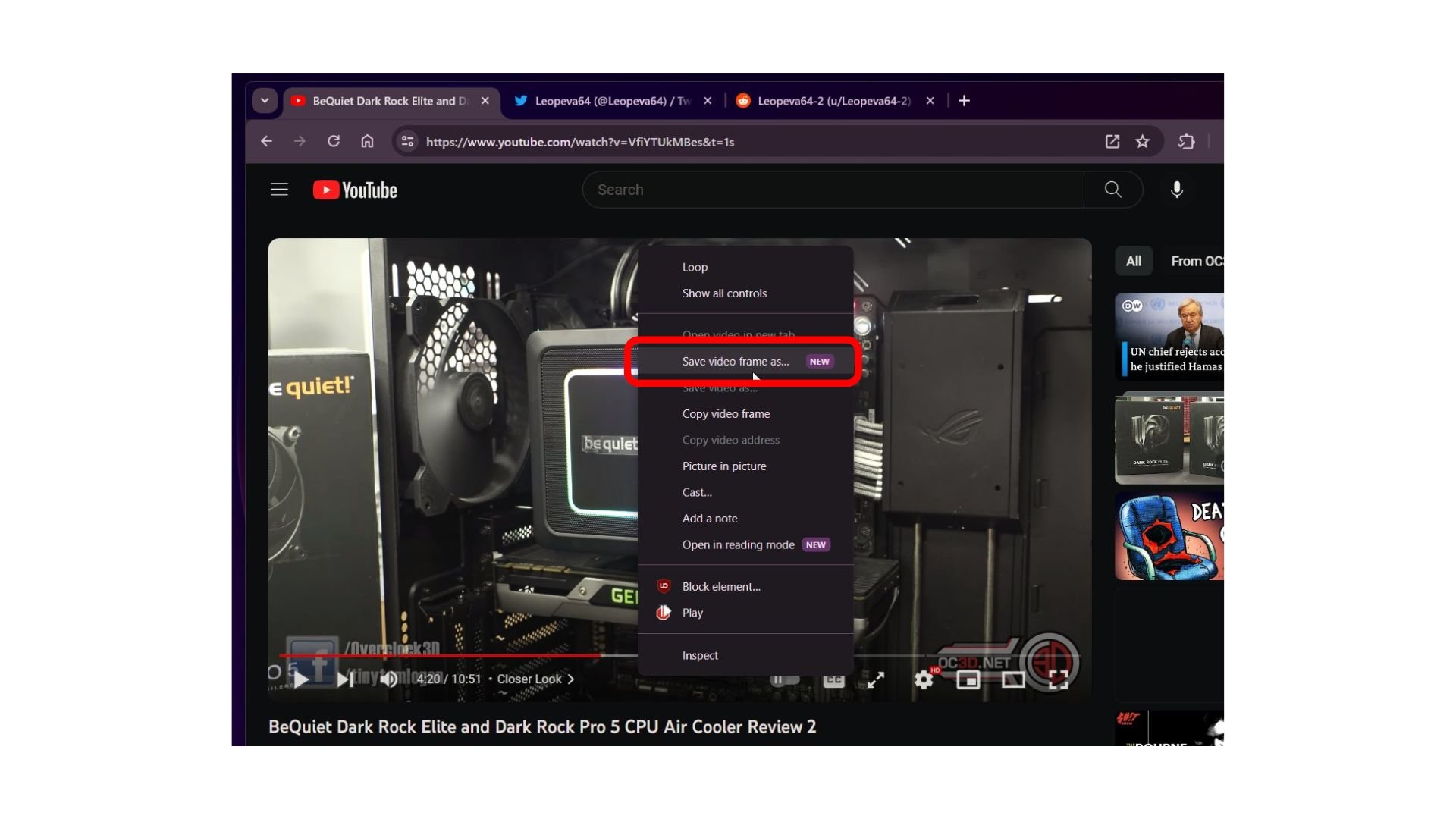
Task: Expand the Closer Look chapter chevron
Action: (572, 679)
